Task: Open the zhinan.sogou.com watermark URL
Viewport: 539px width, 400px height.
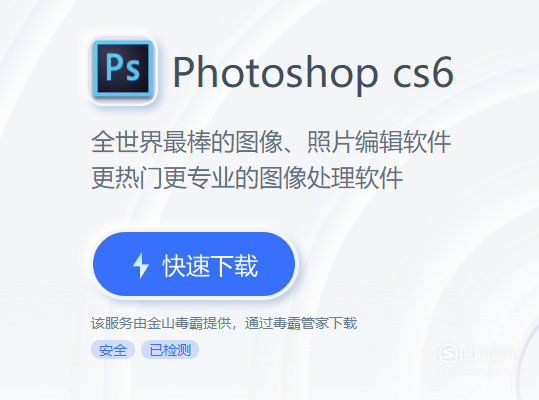Action: [477, 370]
